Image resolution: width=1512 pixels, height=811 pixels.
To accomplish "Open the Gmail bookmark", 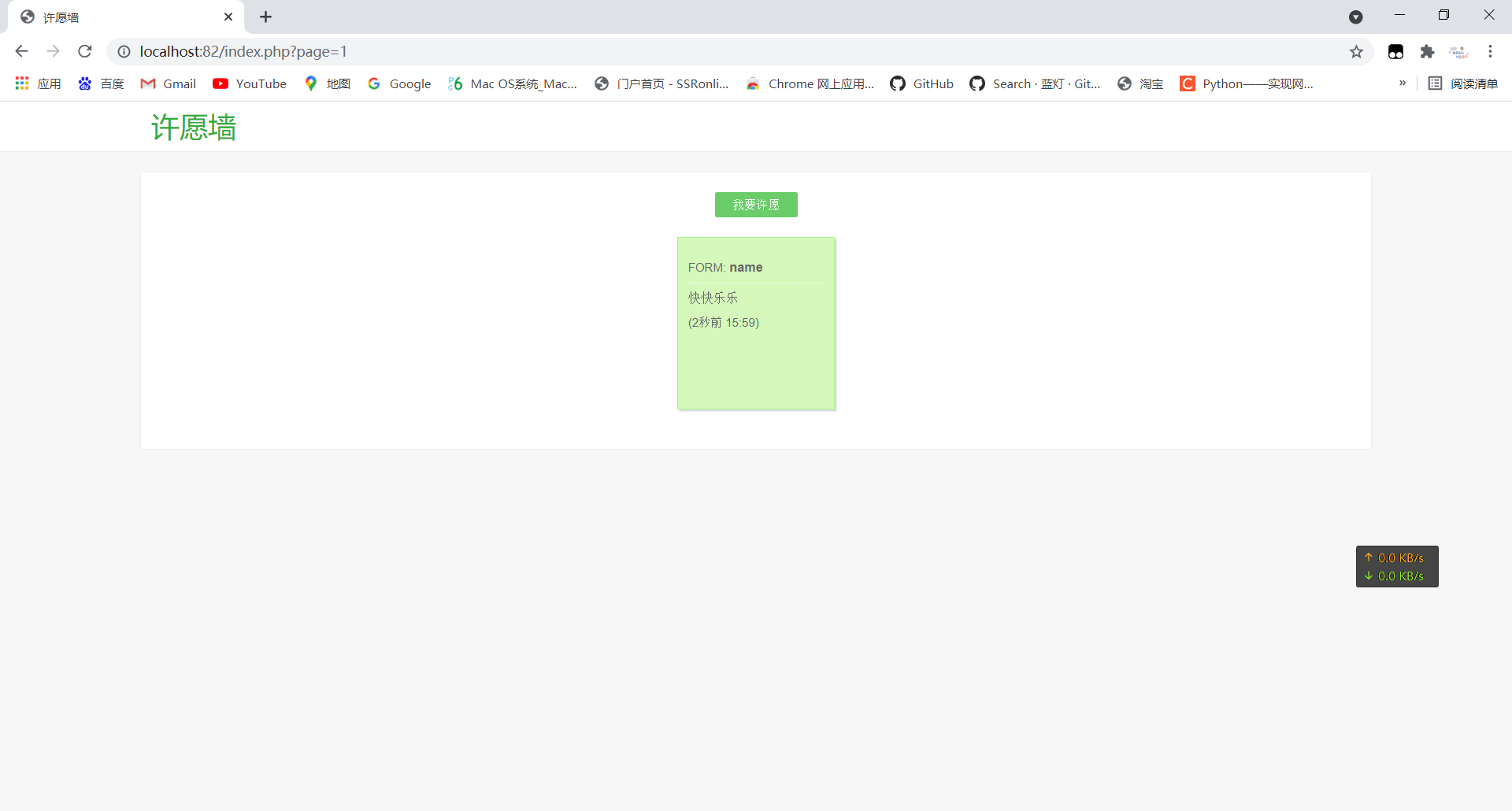I will pyautogui.click(x=168, y=83).
